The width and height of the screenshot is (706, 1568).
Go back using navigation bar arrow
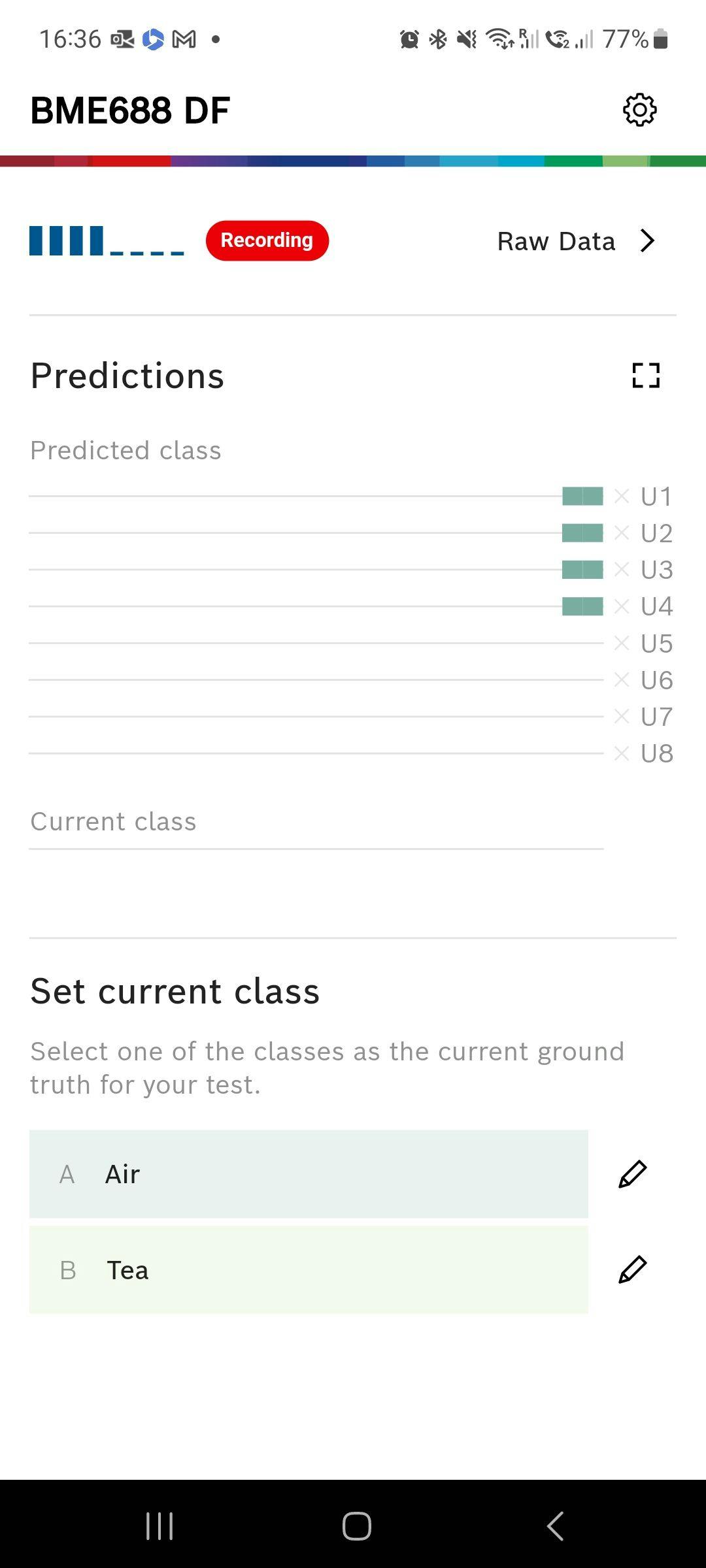(x=554, y=1526)
